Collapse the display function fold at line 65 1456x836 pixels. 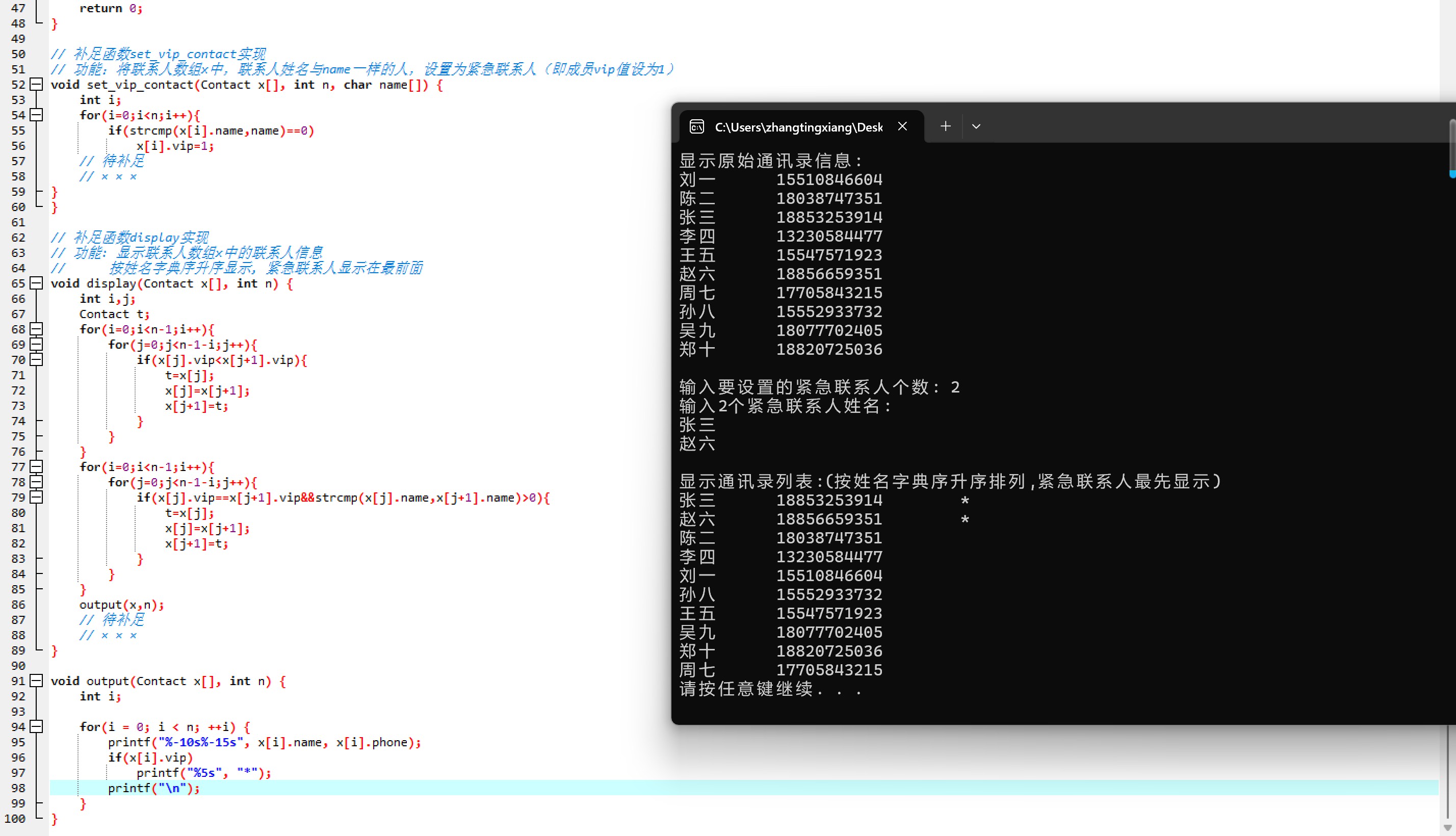[x=36, y=283]
